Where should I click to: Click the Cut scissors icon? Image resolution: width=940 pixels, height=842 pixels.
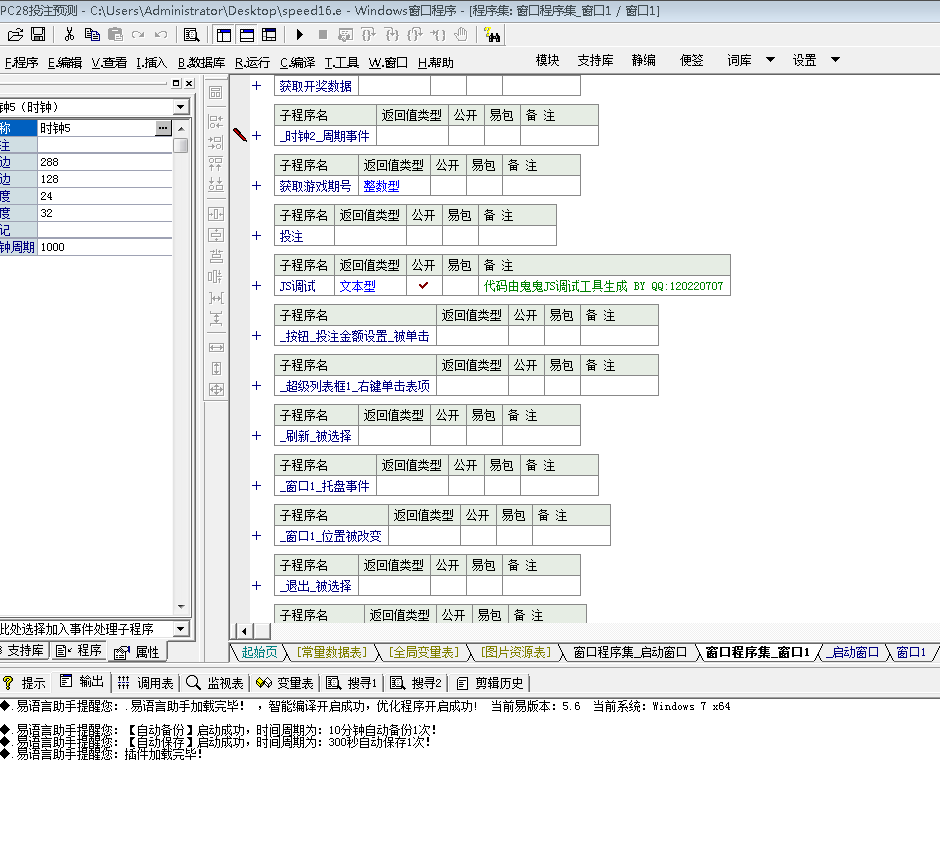tap(69, 34)
